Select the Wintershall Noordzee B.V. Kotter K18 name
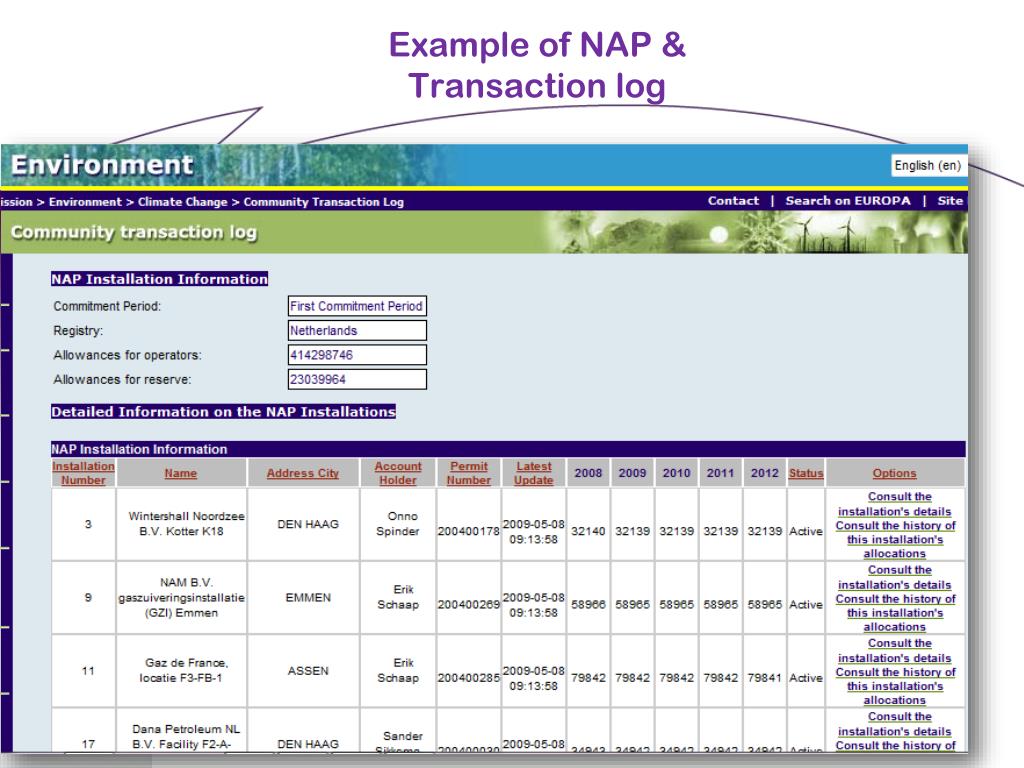This screenshot has height=768, width=1024. [x=185, y=523]
